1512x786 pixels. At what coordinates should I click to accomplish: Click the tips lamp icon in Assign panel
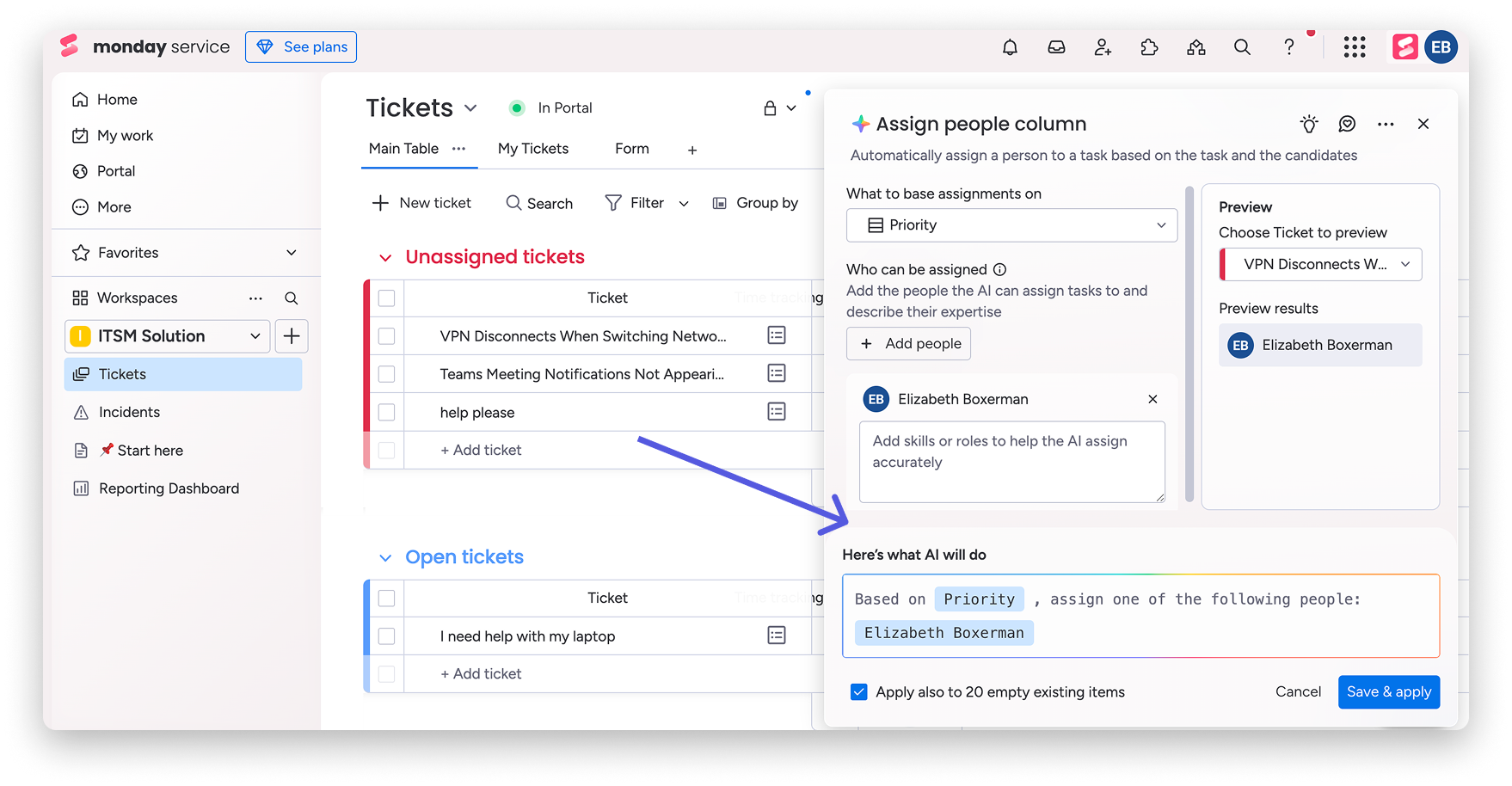(x=1308, y=124)
